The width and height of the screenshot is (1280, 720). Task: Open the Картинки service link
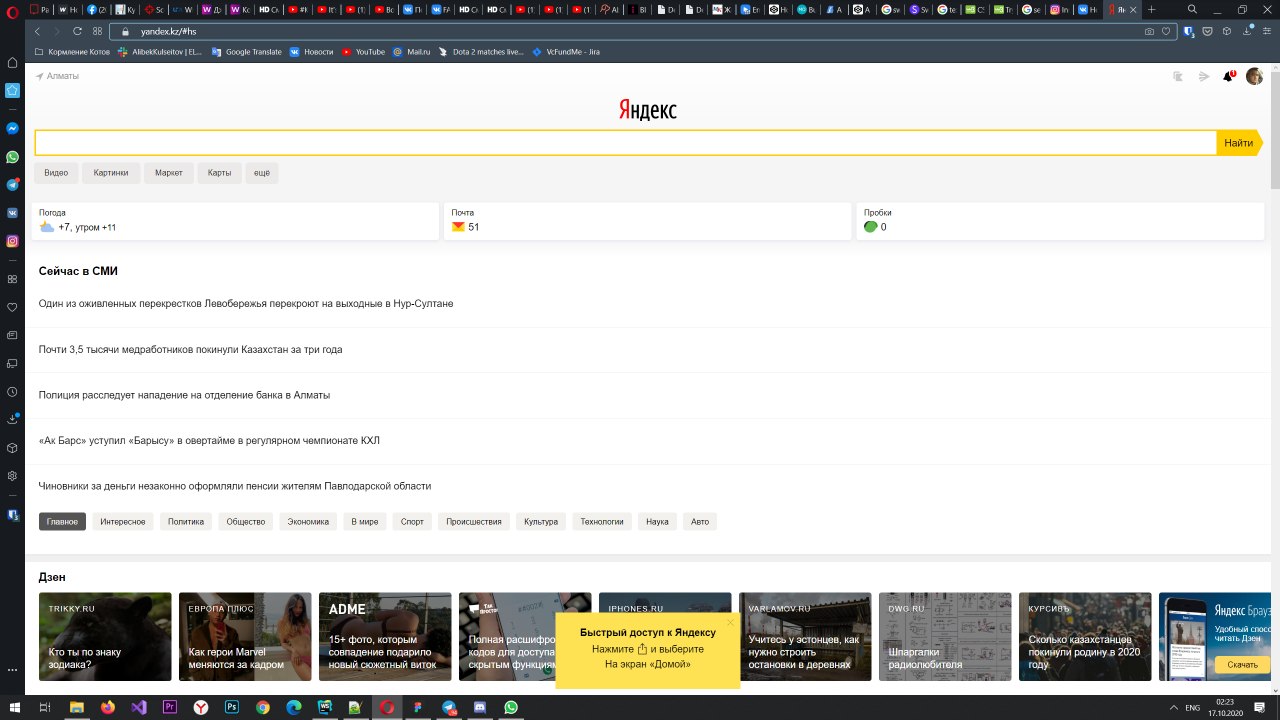click(x=111, y=173)
